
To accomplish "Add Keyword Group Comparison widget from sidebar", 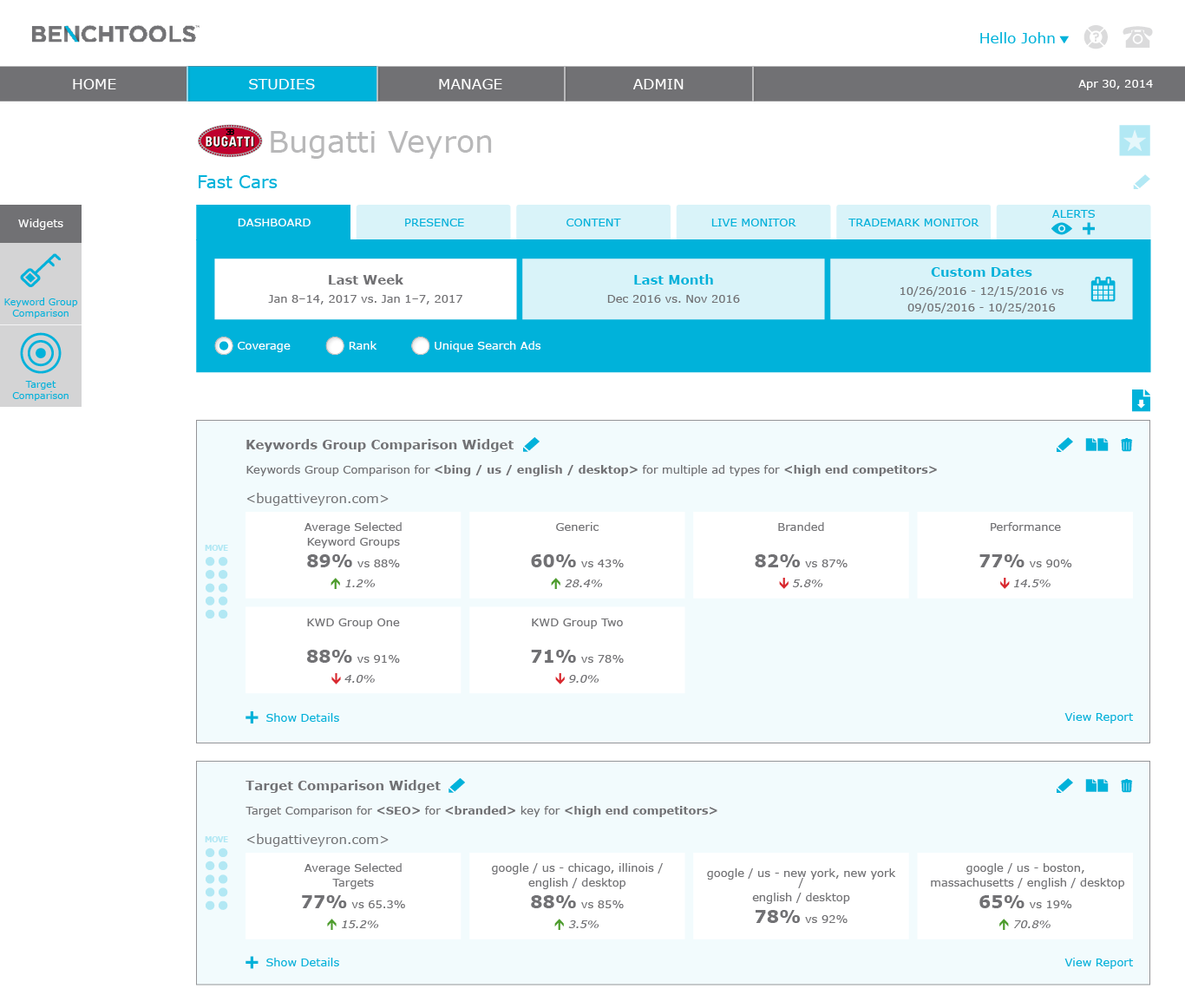I will click(x=41, y=284).
